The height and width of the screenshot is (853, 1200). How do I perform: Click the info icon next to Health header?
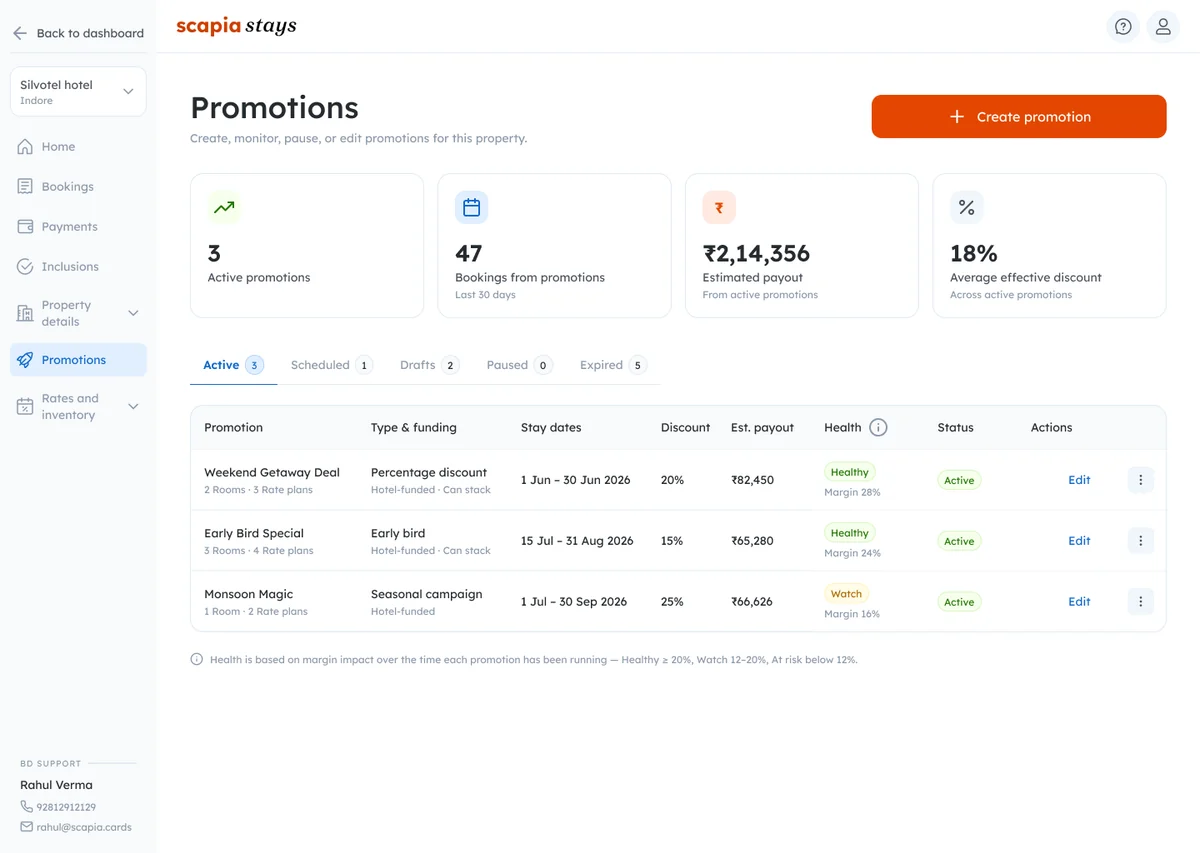tap(878, 428)
